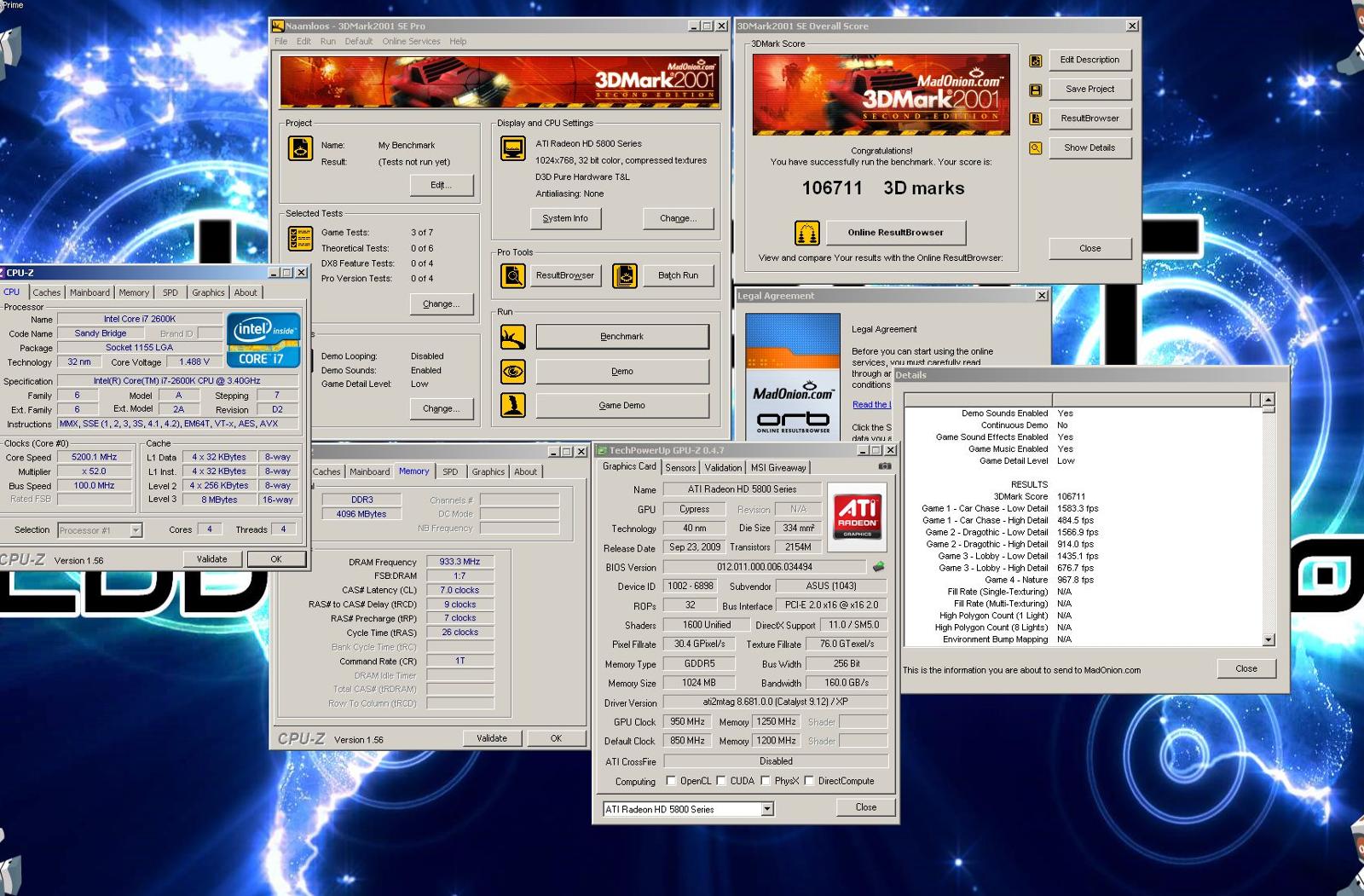1364x896 pixels.
Task: Switch to the About tab in lower CPU-Z
Action: (526, 471)
